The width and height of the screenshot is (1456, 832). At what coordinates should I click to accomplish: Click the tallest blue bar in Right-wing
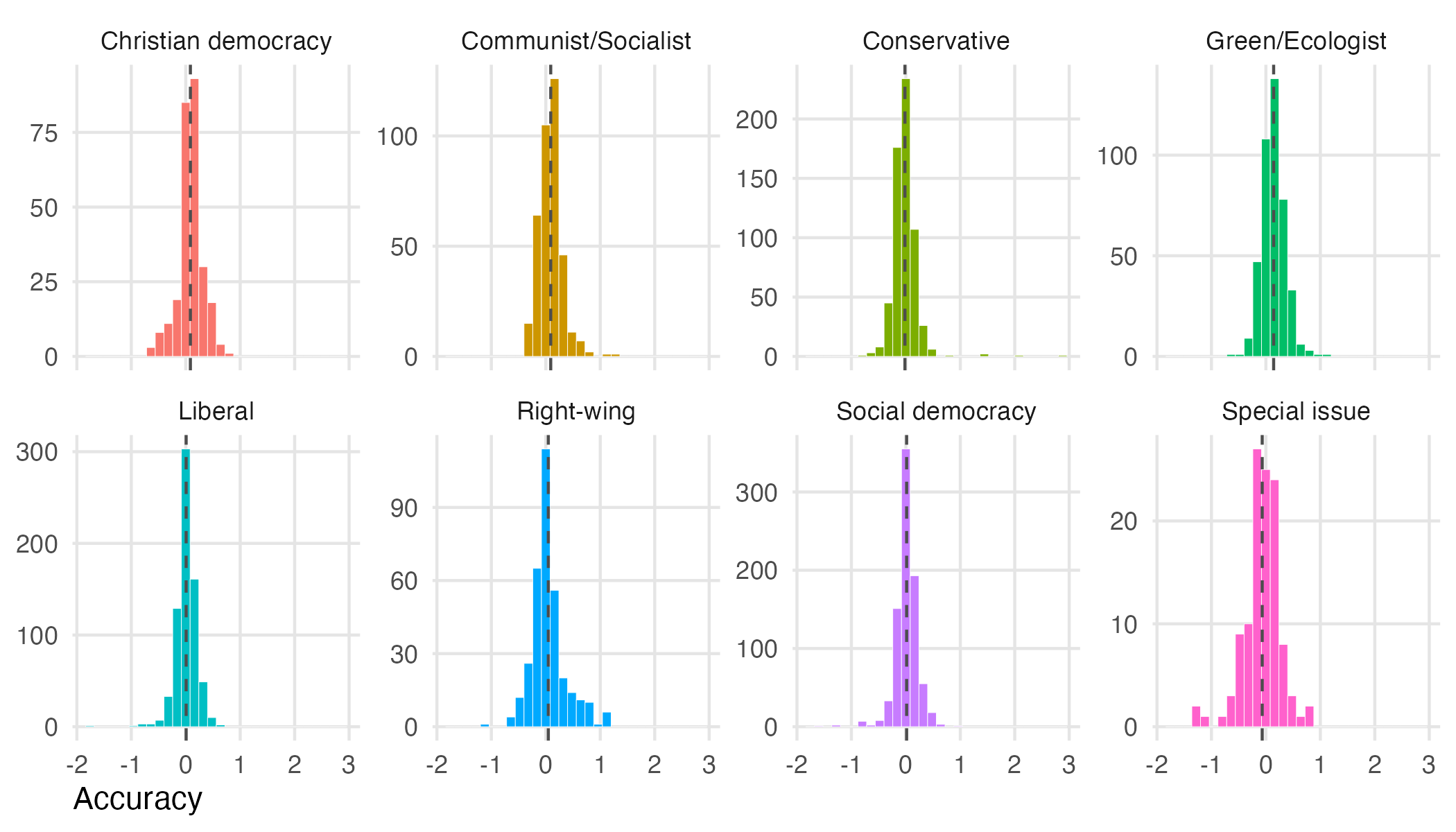click(x=546, y=588)
